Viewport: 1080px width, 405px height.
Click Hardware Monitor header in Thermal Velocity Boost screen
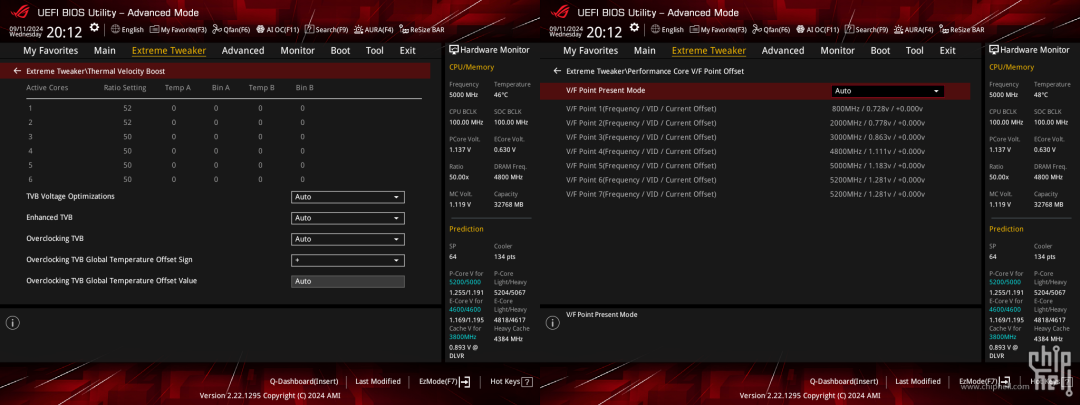(489, 50)
